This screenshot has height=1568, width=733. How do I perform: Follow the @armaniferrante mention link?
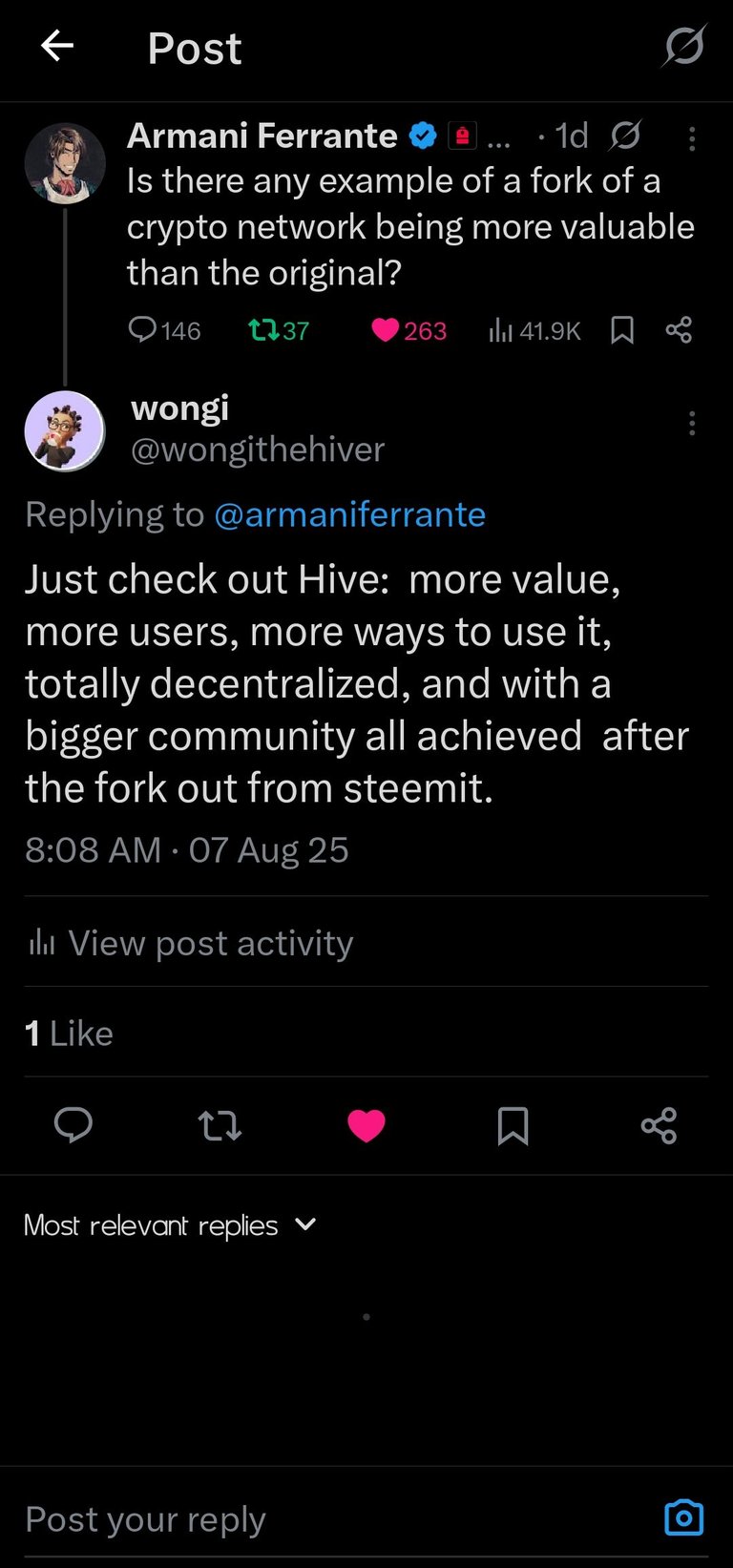[350, 514]
